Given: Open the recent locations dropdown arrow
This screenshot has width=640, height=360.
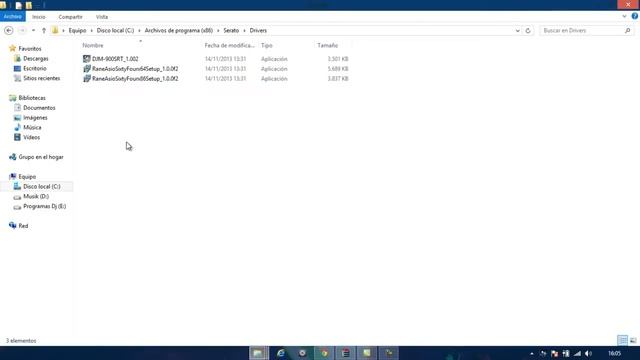Looking at the screenshot, I should click(33, 31).
